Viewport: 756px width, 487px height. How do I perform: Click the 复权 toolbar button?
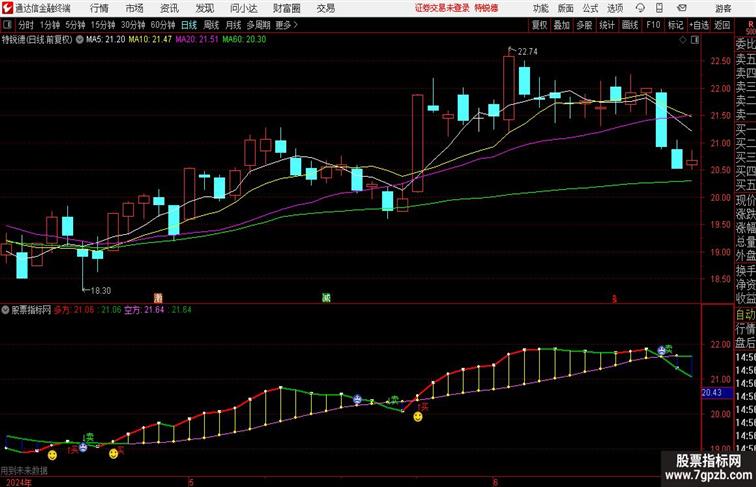click(540, 25)
